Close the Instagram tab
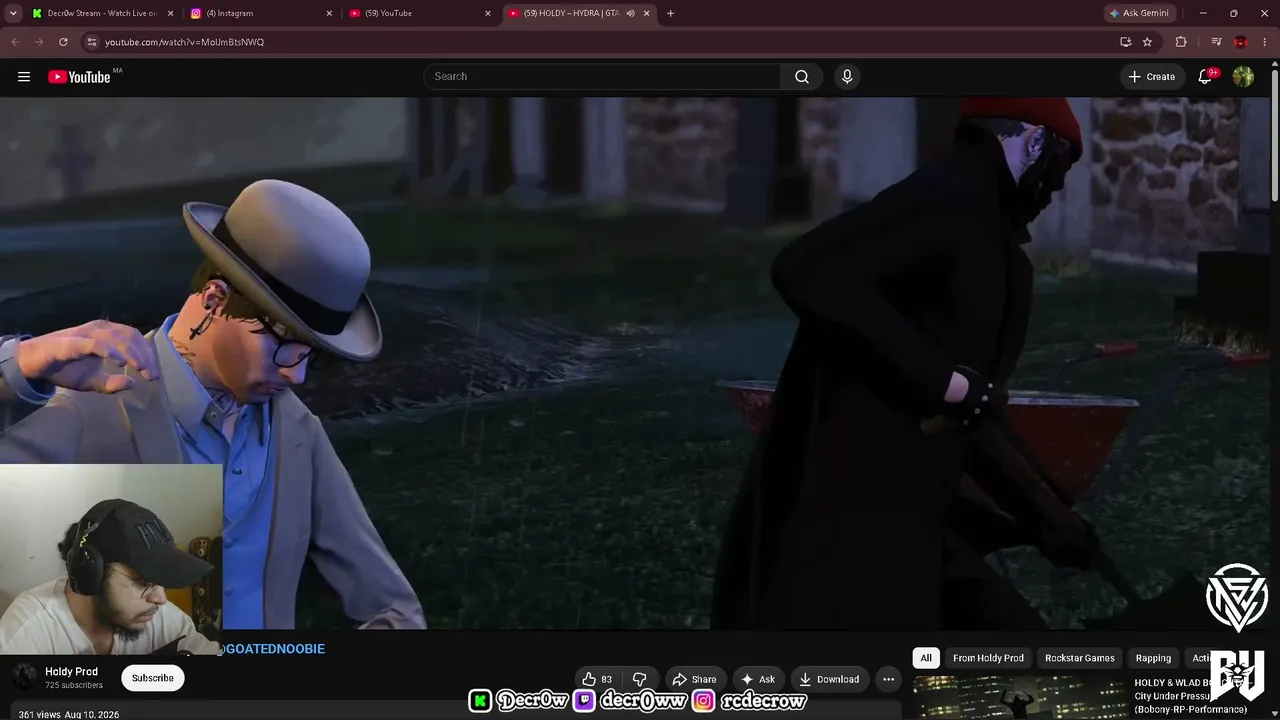The height and width of the screenshot is (720, 1280). click(x=329, y=13)
